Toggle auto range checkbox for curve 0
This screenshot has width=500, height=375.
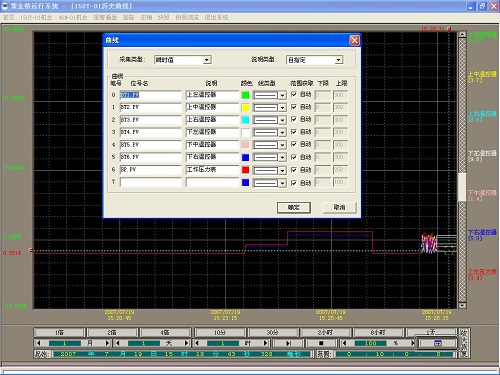tap(294, 95)
